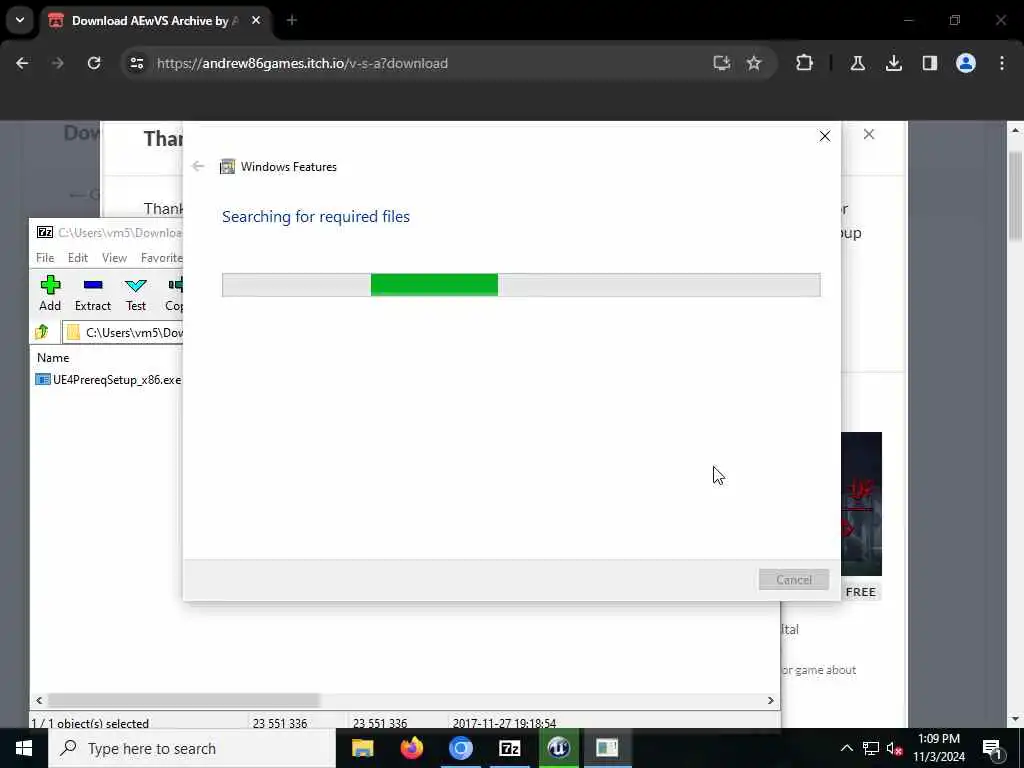View site information icon in address bar
This screenshot has width=1024, height=768.
tap(136, 63)
